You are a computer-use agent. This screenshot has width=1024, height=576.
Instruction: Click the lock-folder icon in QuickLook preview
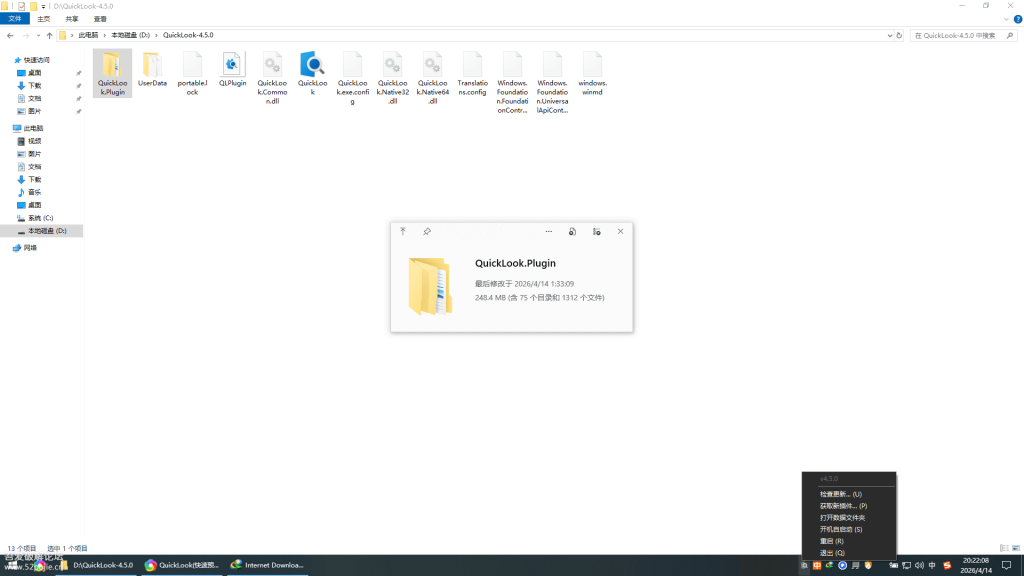(x=572, y=231)
